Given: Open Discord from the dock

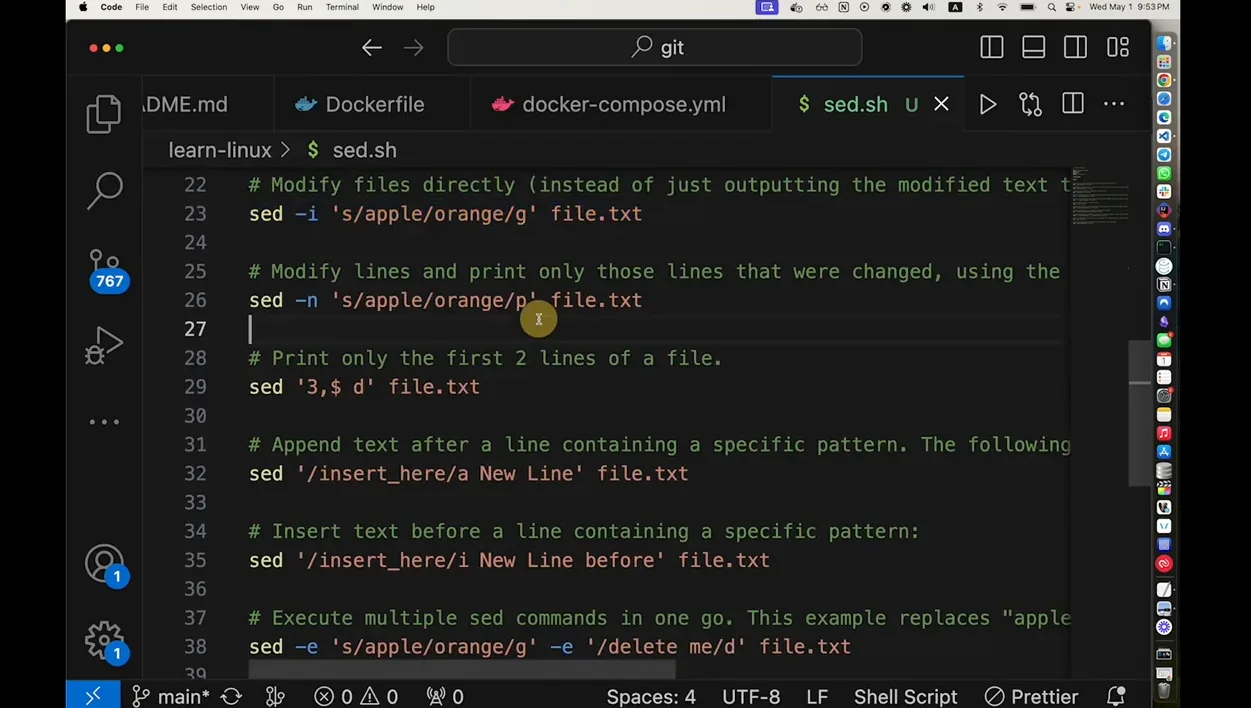Looking at the screenshot, I should [1164, 229].
